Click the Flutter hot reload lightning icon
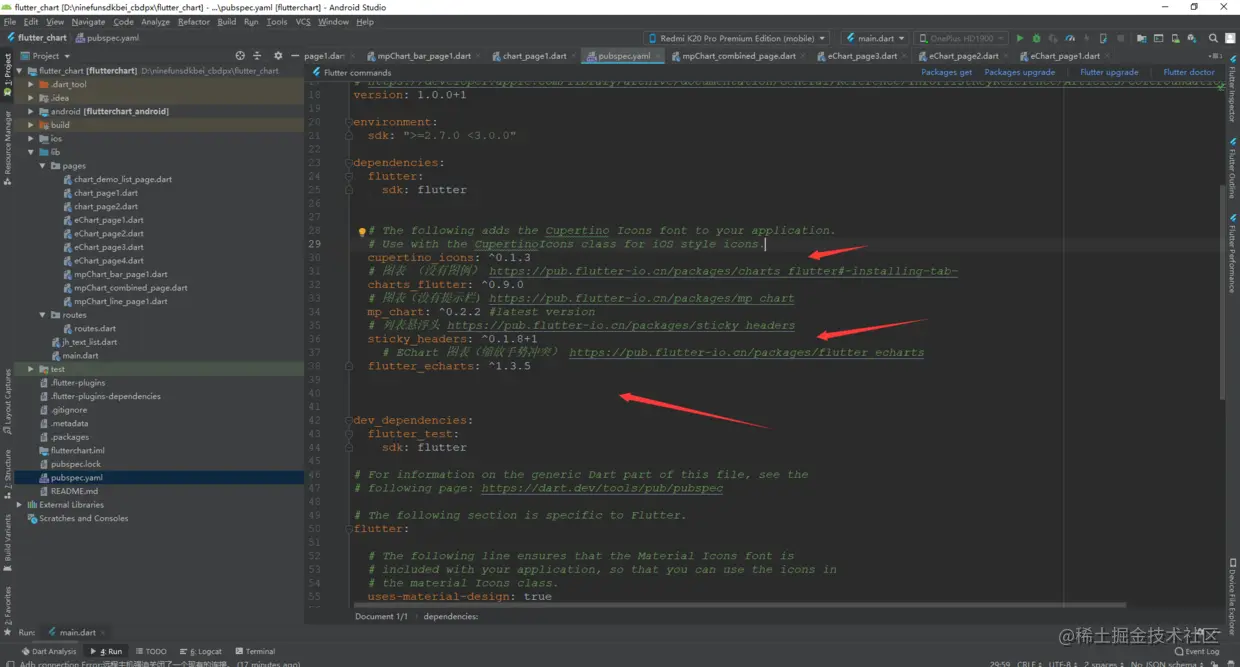Screen dimensions: 1240x667 (x=1087, y=38)
